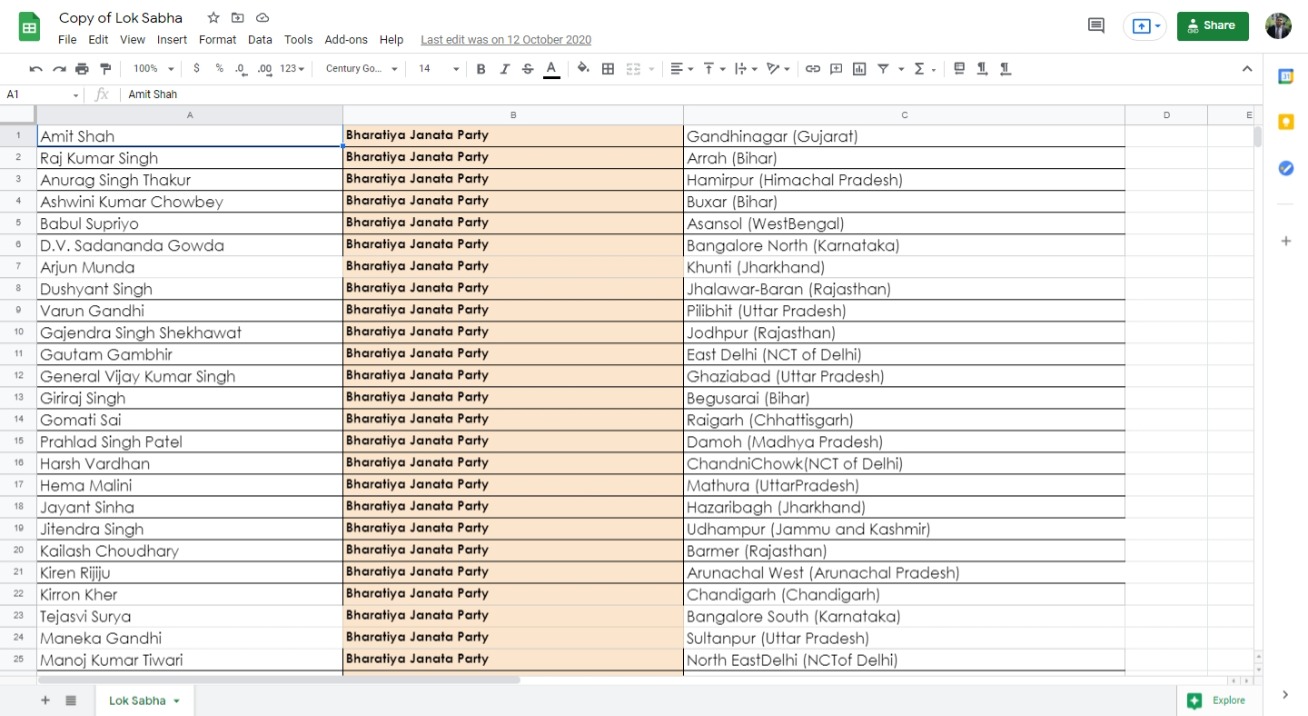1308x716 pixels.
Task: Toggle strikethrough formatting
Action: pos(528,69)
